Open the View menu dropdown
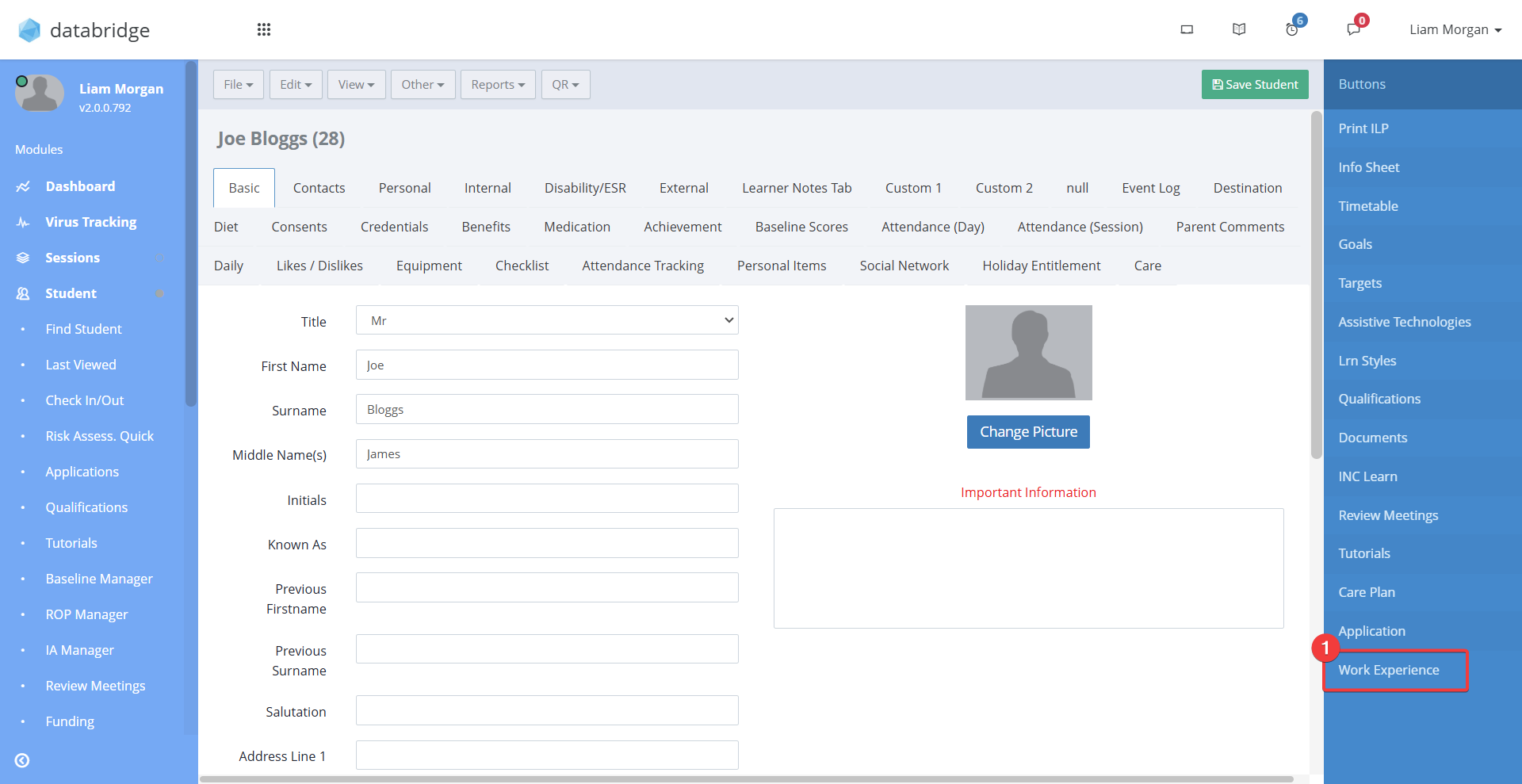The image size is (1522, 784). click(357, 84)
